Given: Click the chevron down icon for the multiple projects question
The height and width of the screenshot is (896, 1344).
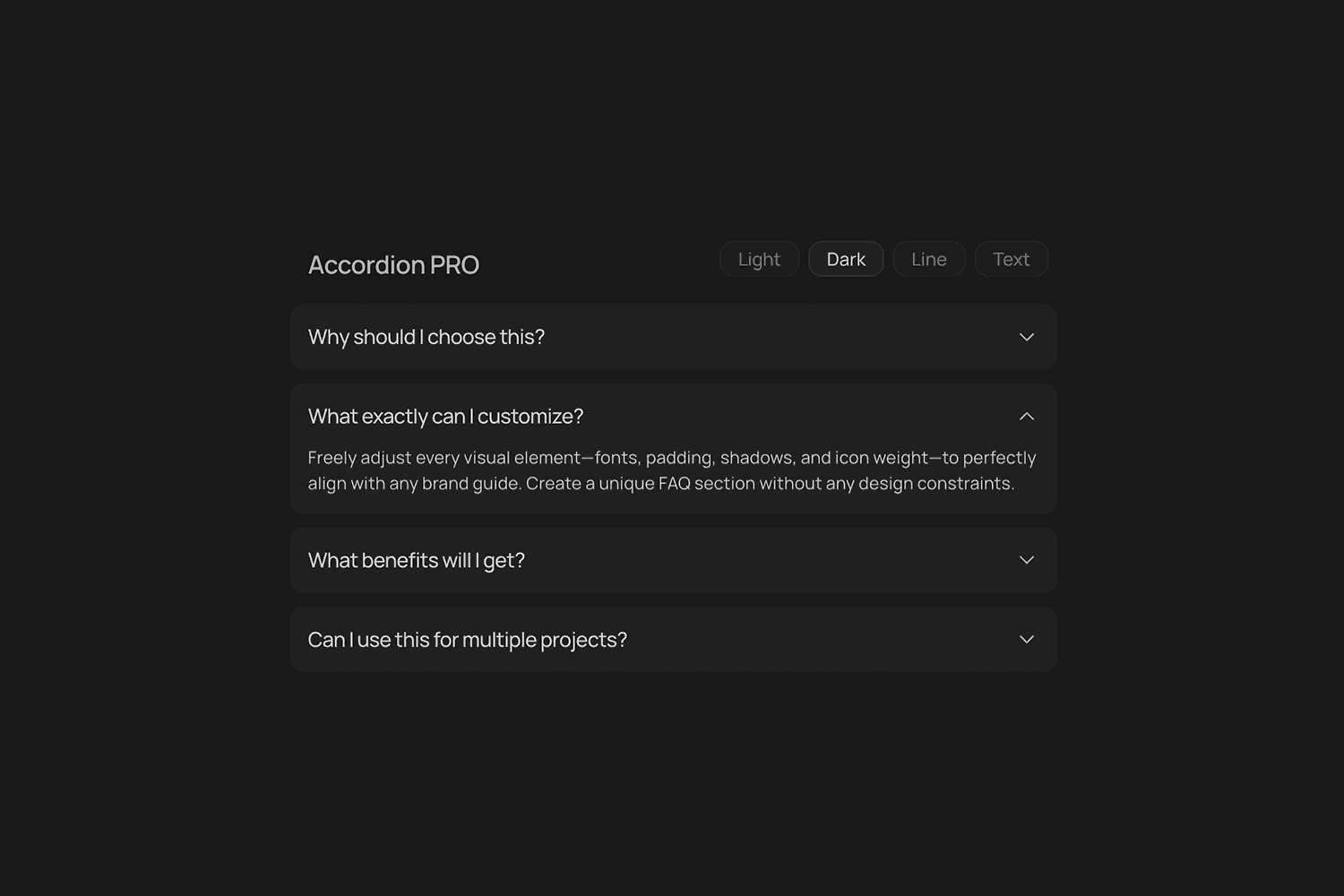Looking at the screenshot, I should (x=1027, y=640).
